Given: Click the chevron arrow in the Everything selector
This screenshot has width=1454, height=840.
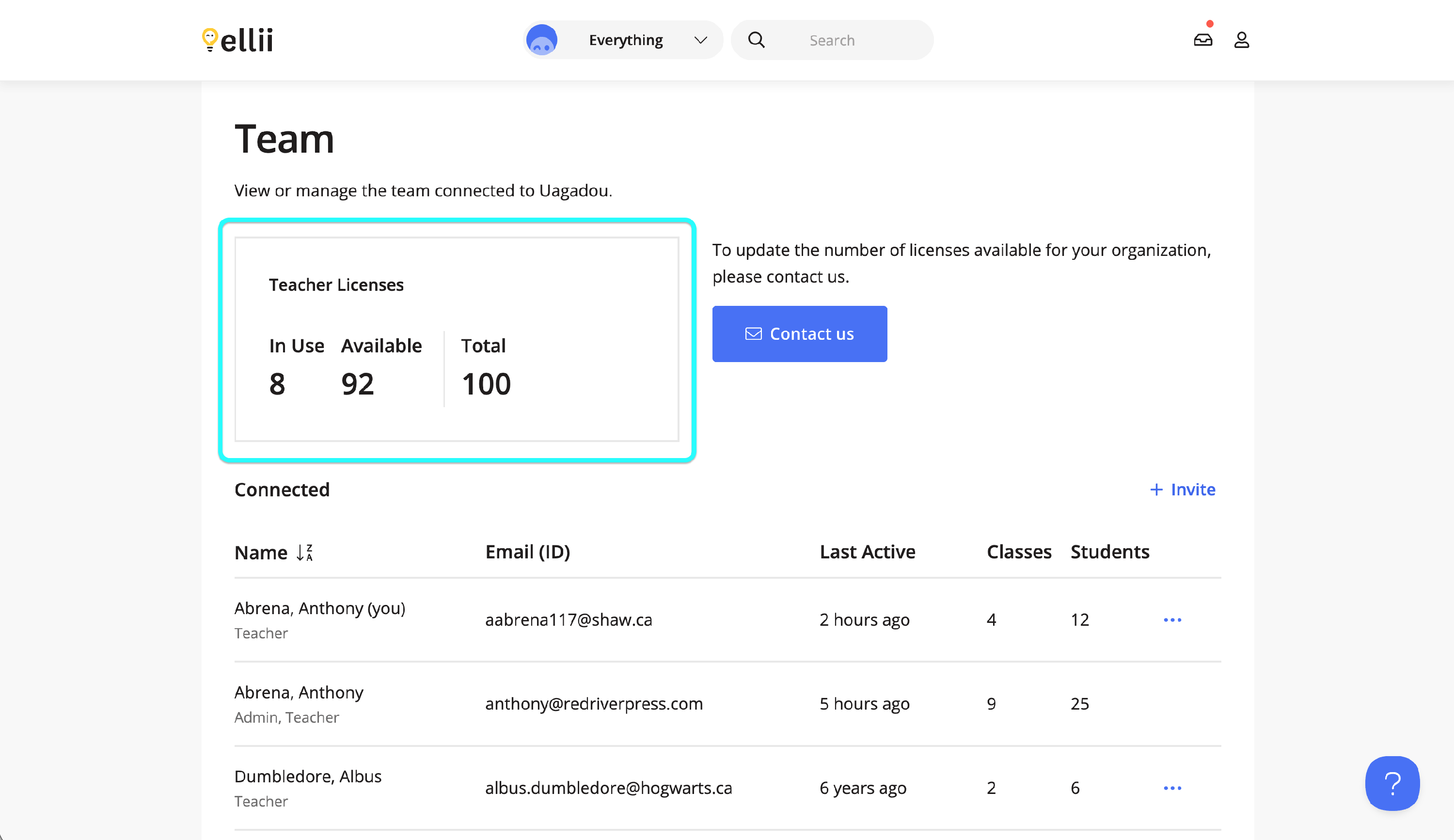Looking at the screenshot, I should 700,40.
